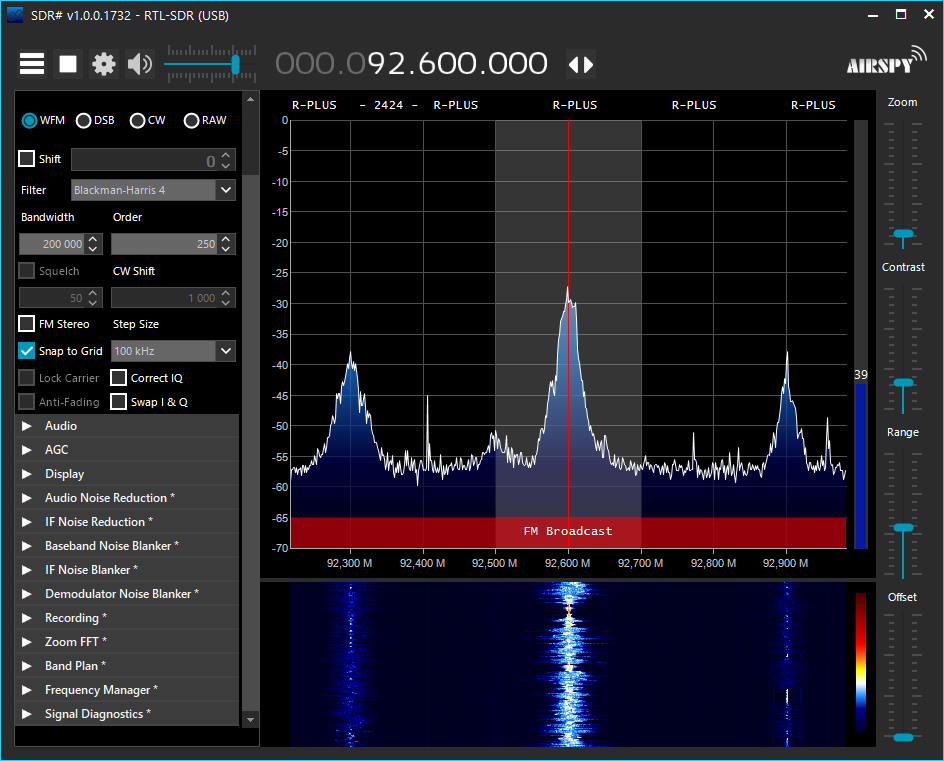This screenshot has width=944, height=761.
Task: Expand the Demodulator Noise Blanker panel
Action: [x=126, y=594]
